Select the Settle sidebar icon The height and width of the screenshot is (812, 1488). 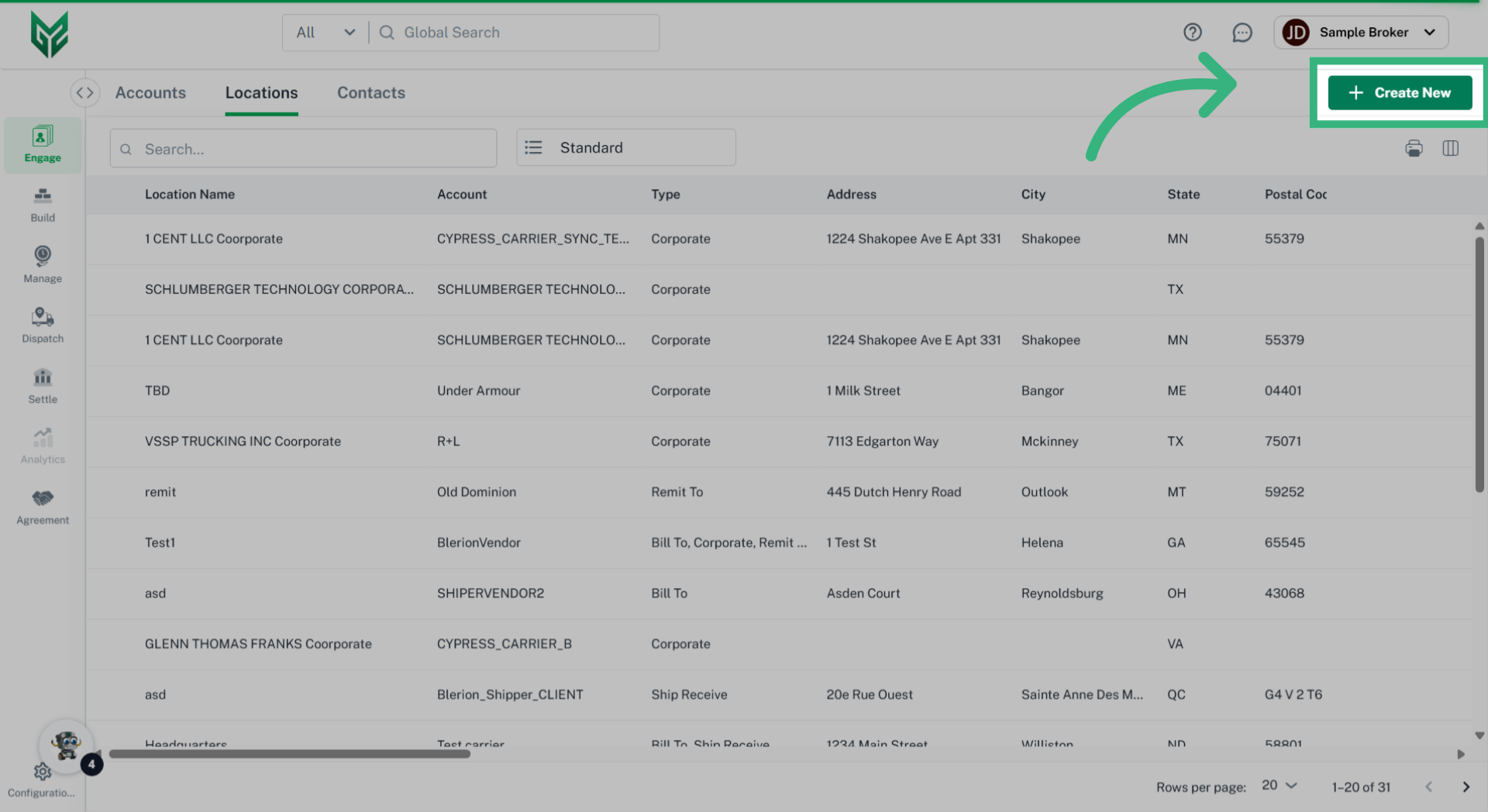(43, 386)
